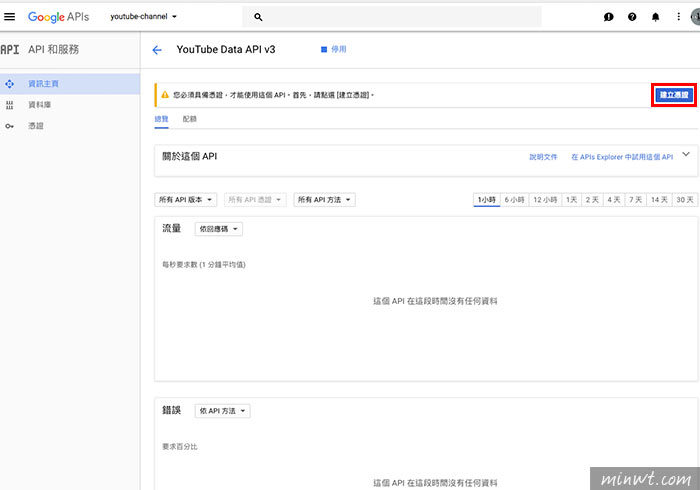Click the 資料庫 library icon in the sidebar

point(9,105)
